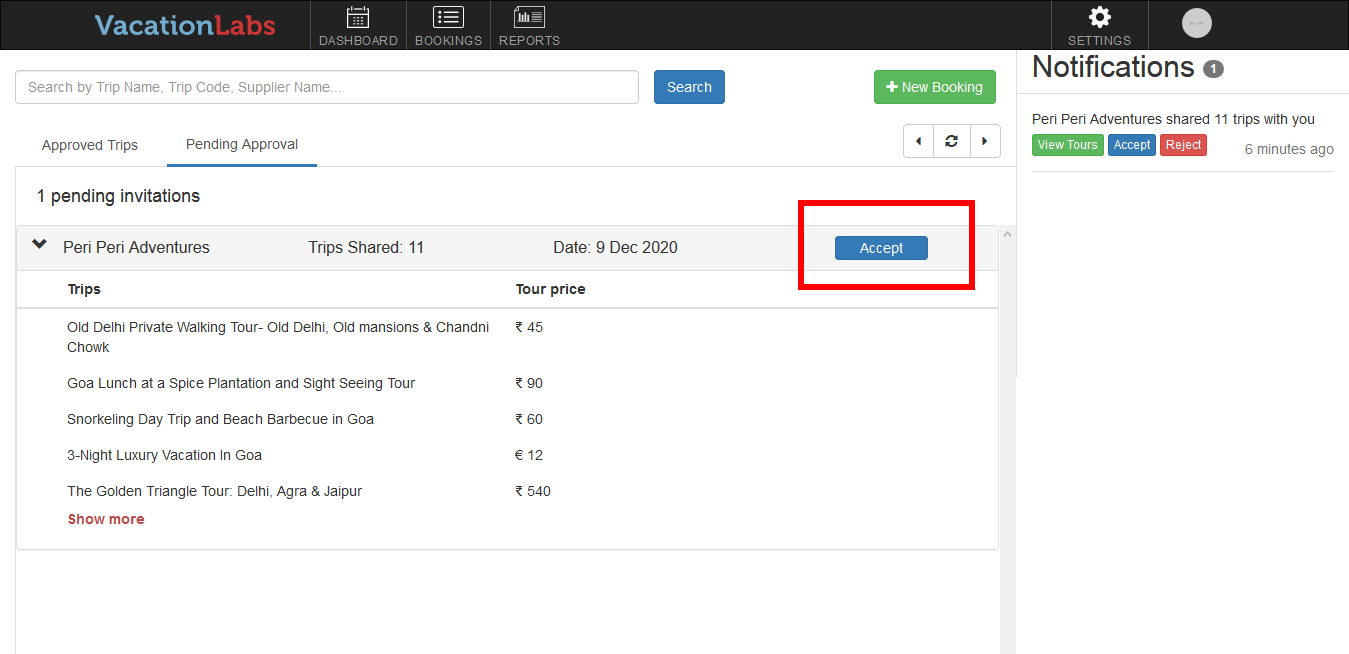This screenshot has width=1349, height=654.
Task: Go to previous page arrow
Action: pos(918,141)
